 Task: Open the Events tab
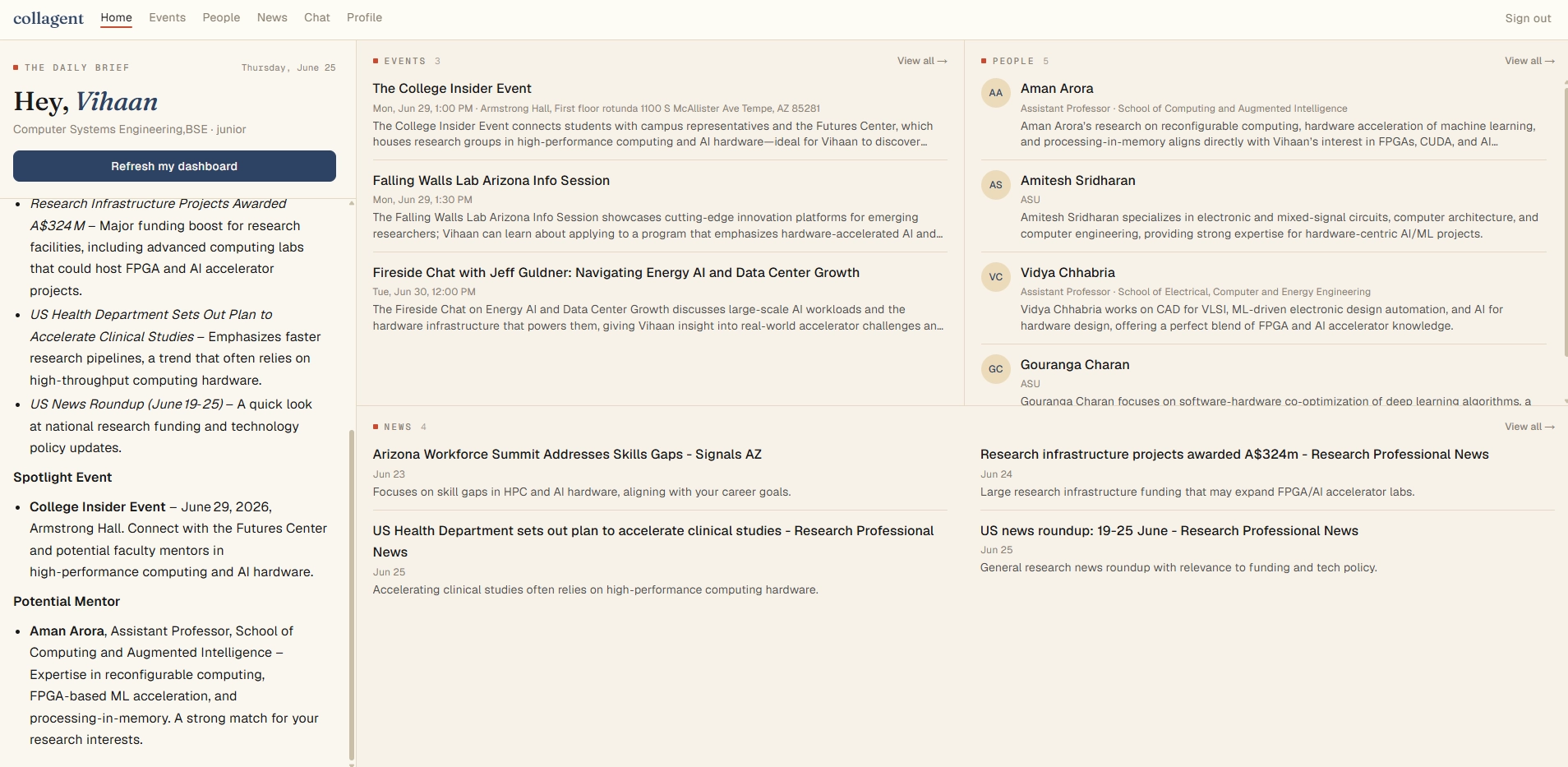coord(167,17)
